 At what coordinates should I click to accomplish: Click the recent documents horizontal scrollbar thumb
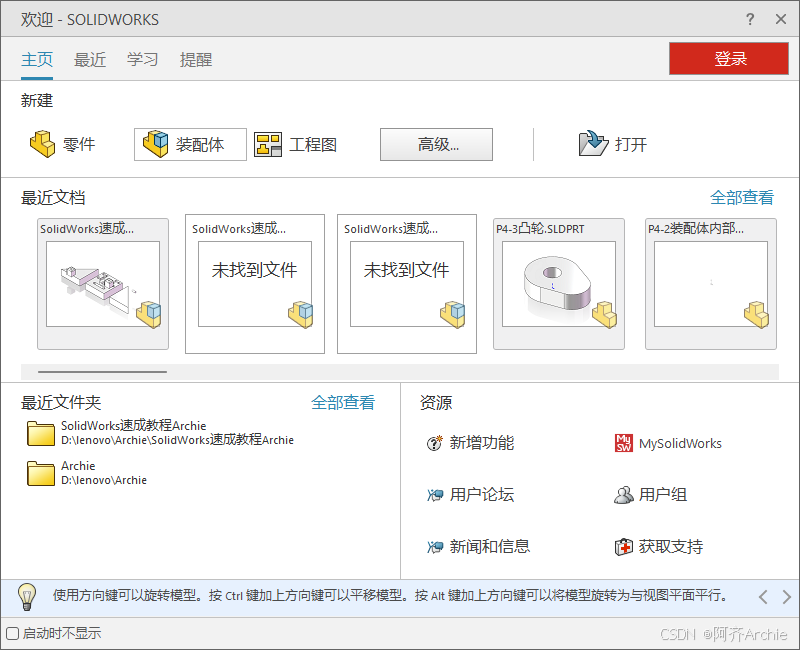click(x=102, y=372)
